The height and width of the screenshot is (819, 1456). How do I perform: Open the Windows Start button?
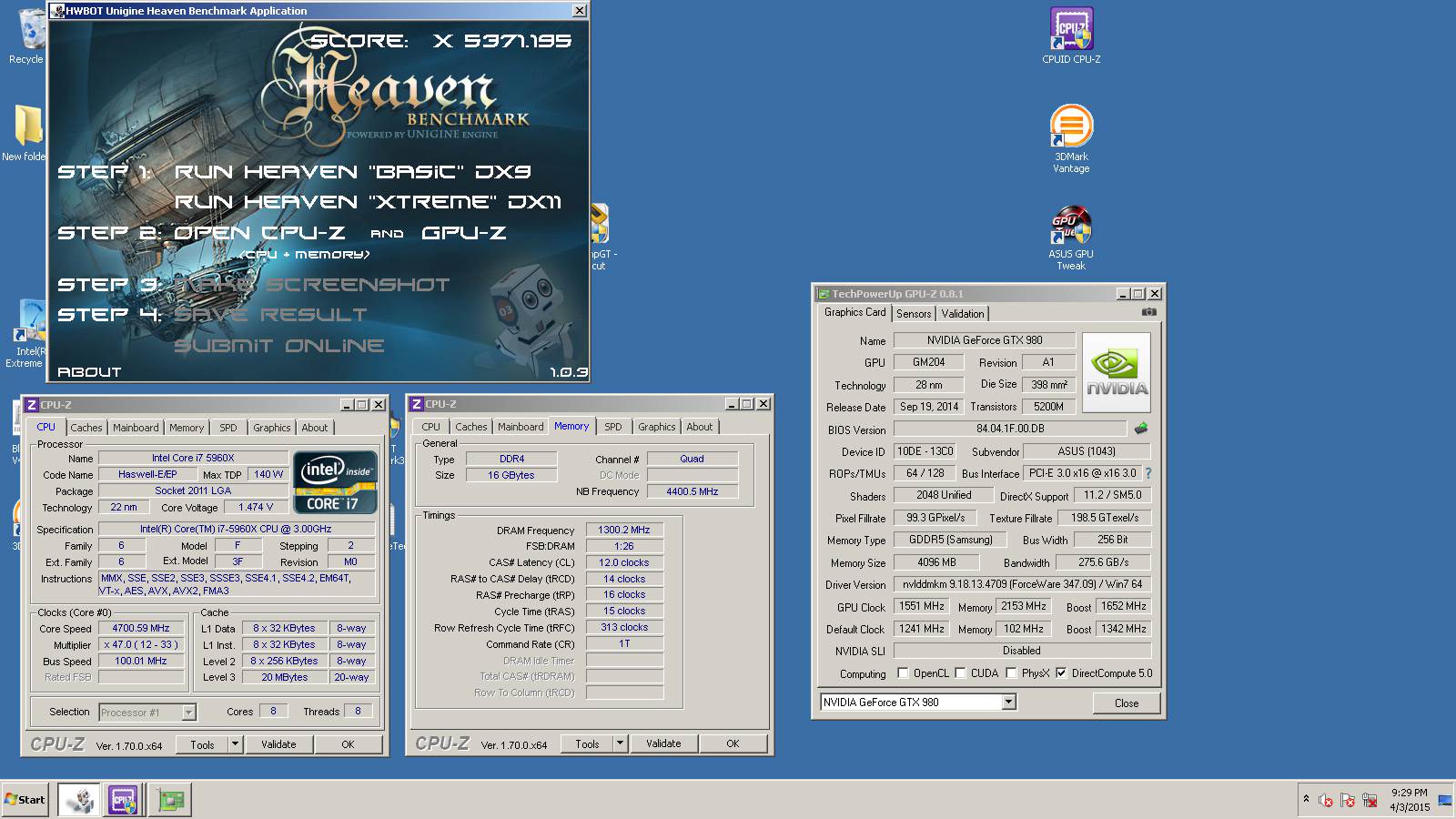[25, 800]
